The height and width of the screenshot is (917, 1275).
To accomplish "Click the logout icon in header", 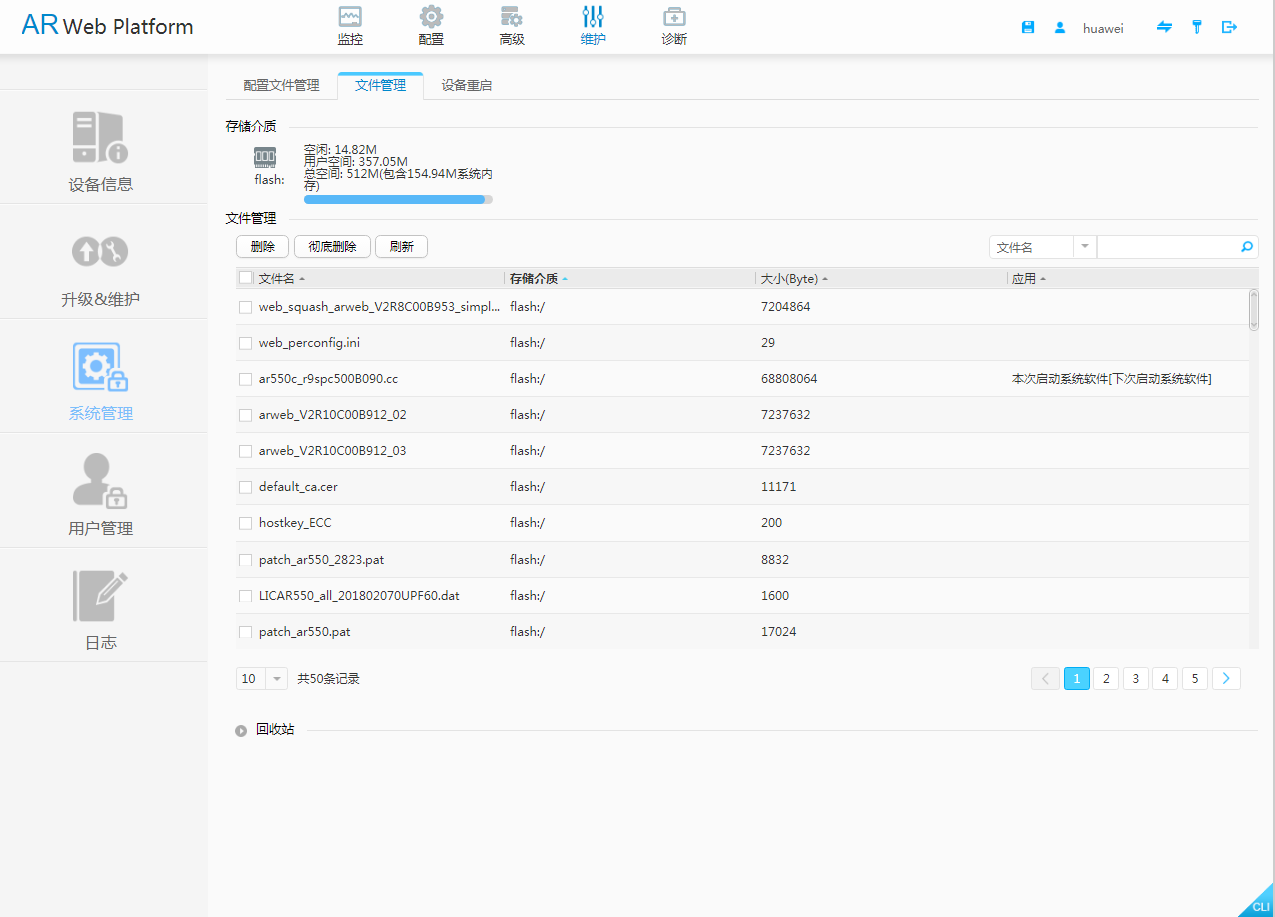I will [x=1229, y=28].
